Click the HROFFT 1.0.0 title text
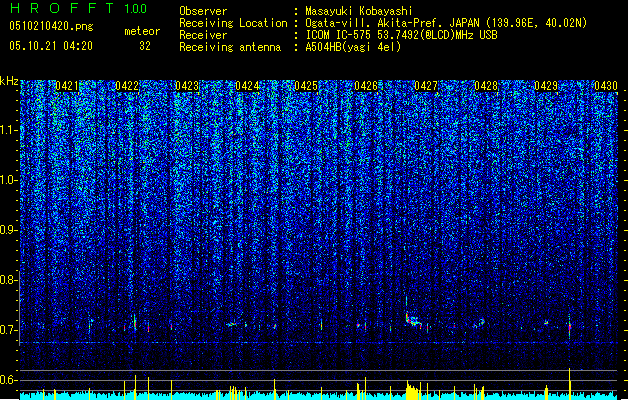629x400 pixels. 79,8
